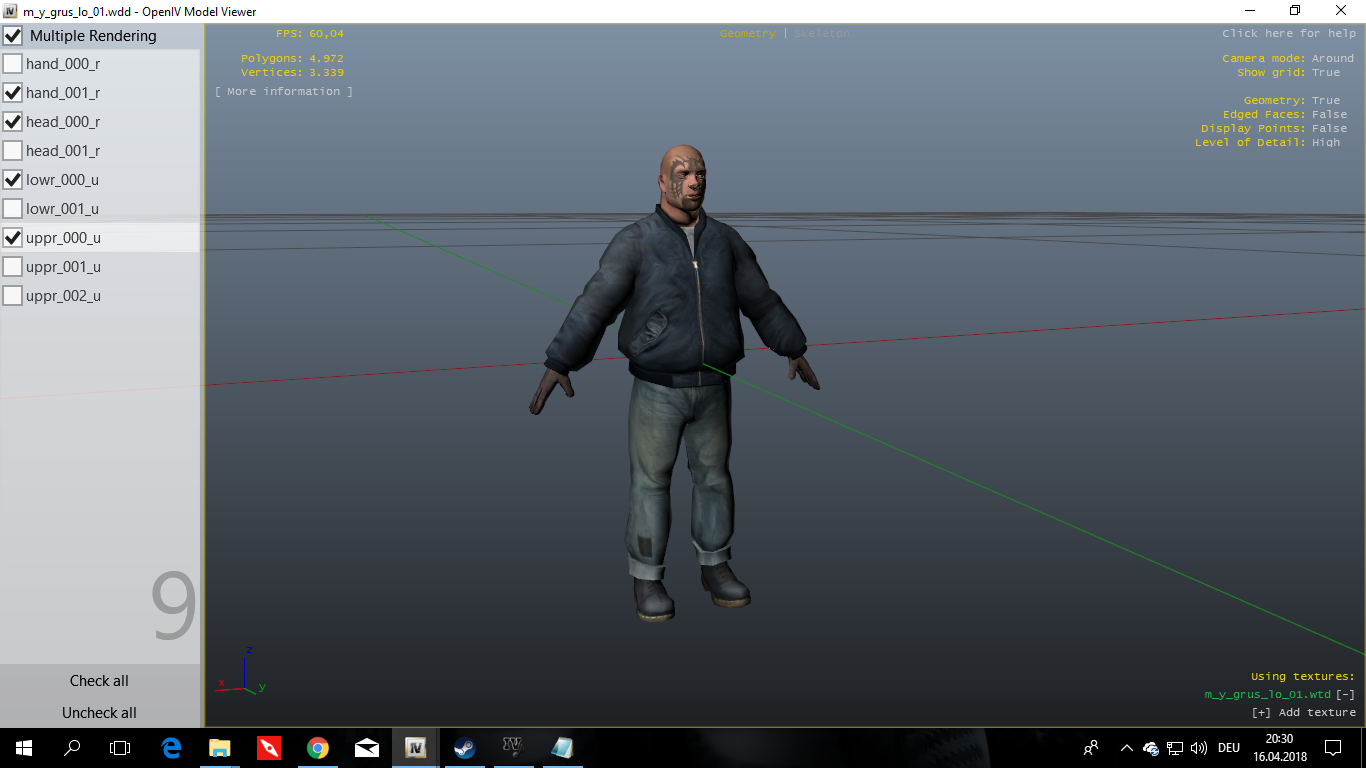
Task: Expand the More information section
Action: pos(283,92)
